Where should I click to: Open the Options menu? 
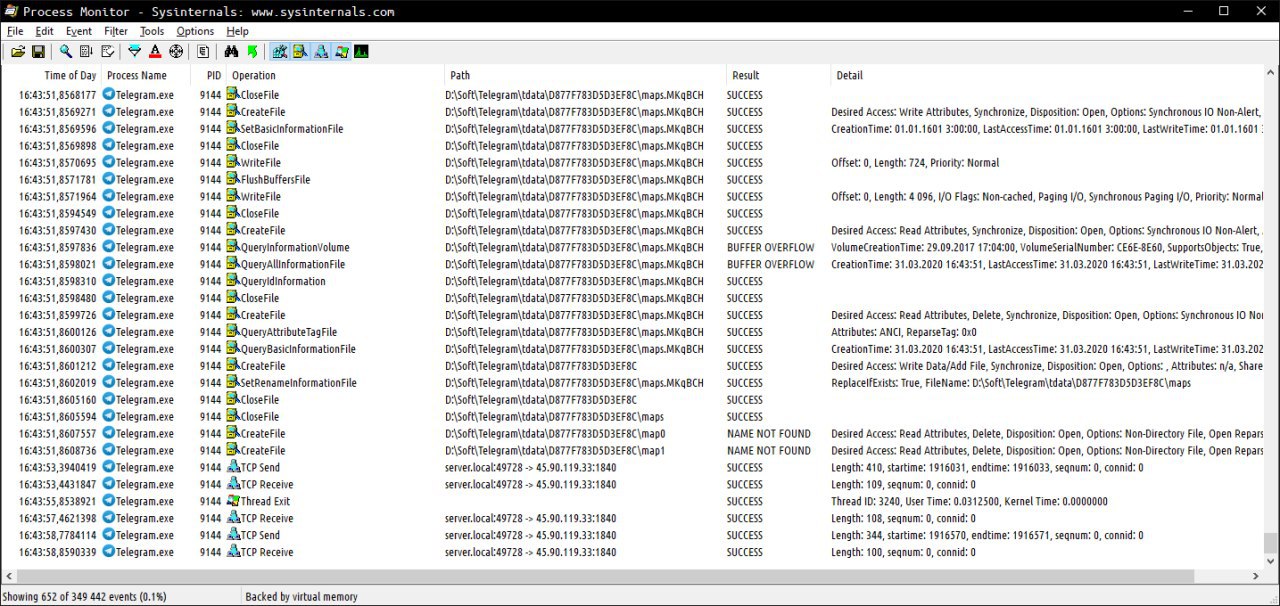pos(195,31)
